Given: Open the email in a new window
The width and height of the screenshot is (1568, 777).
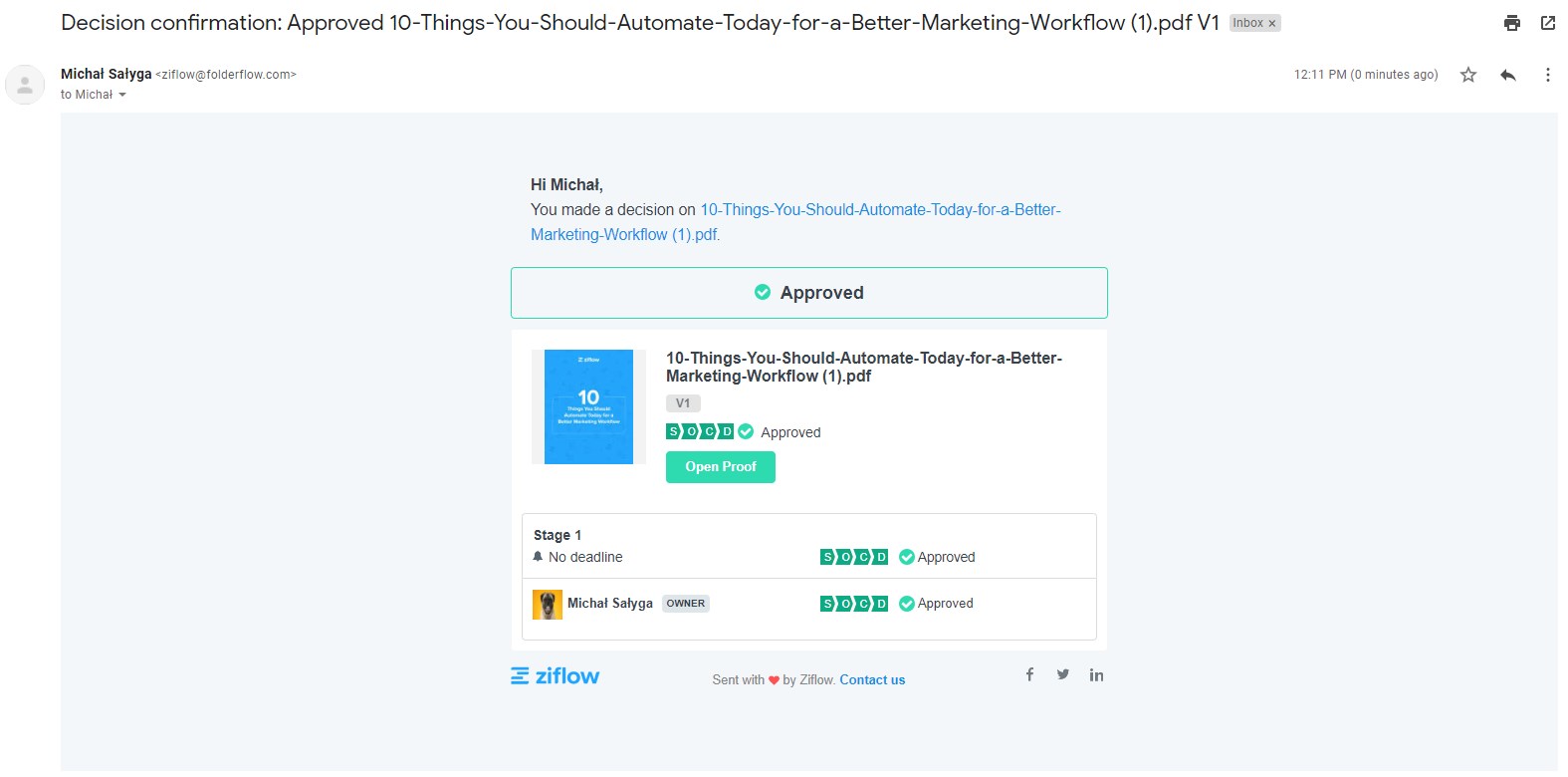Looking at the screenshot, I should tap(1547, 23).
